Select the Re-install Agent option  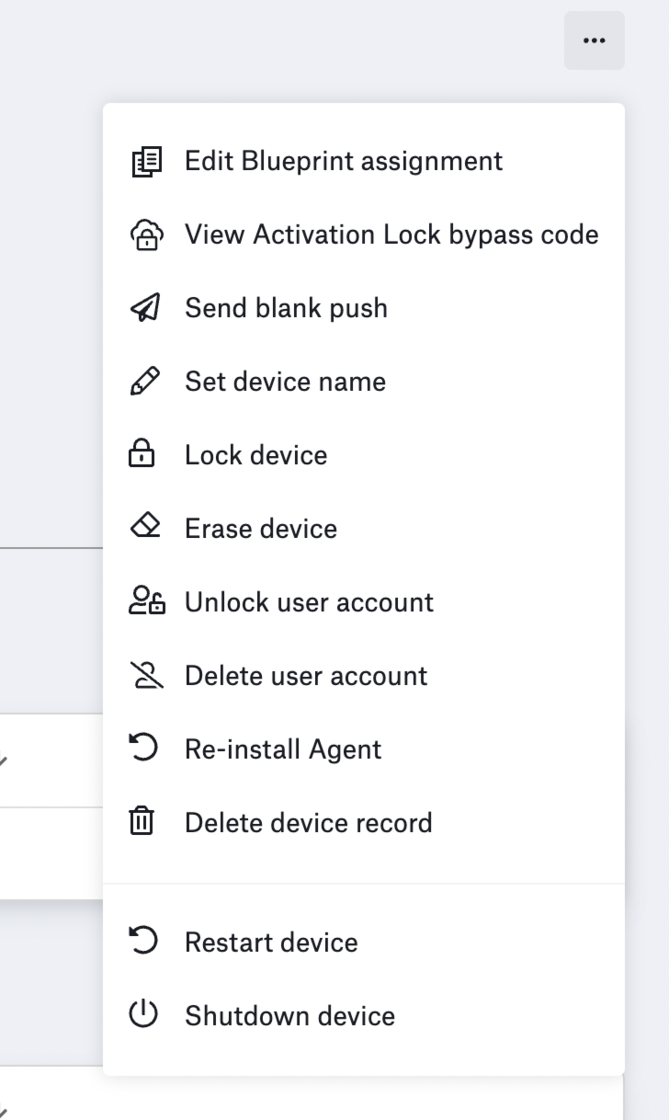click(x=283, y=749)
